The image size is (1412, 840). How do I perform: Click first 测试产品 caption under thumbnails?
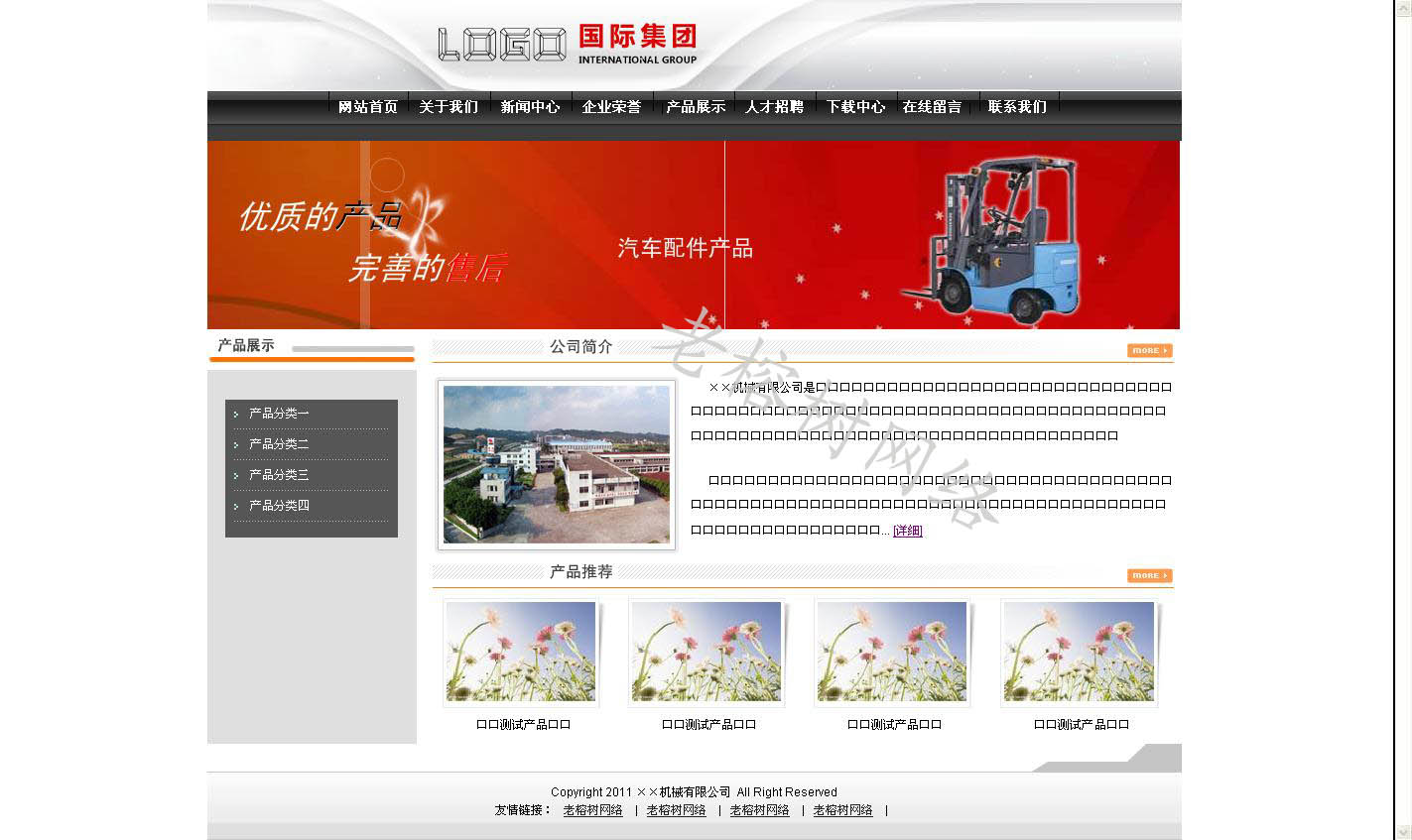(523, 725)
